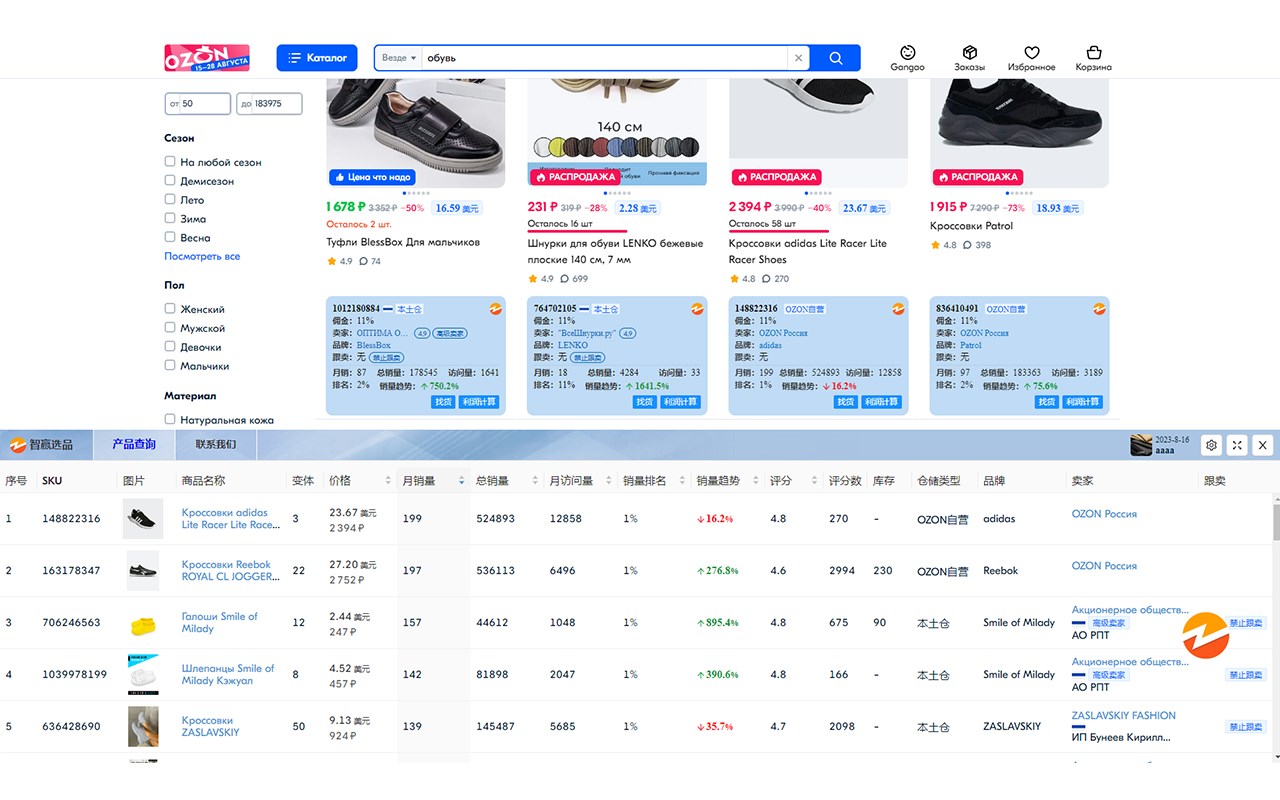Check the Мальчики gender filter
The image size is (1280, 800).
pos(170,365)
